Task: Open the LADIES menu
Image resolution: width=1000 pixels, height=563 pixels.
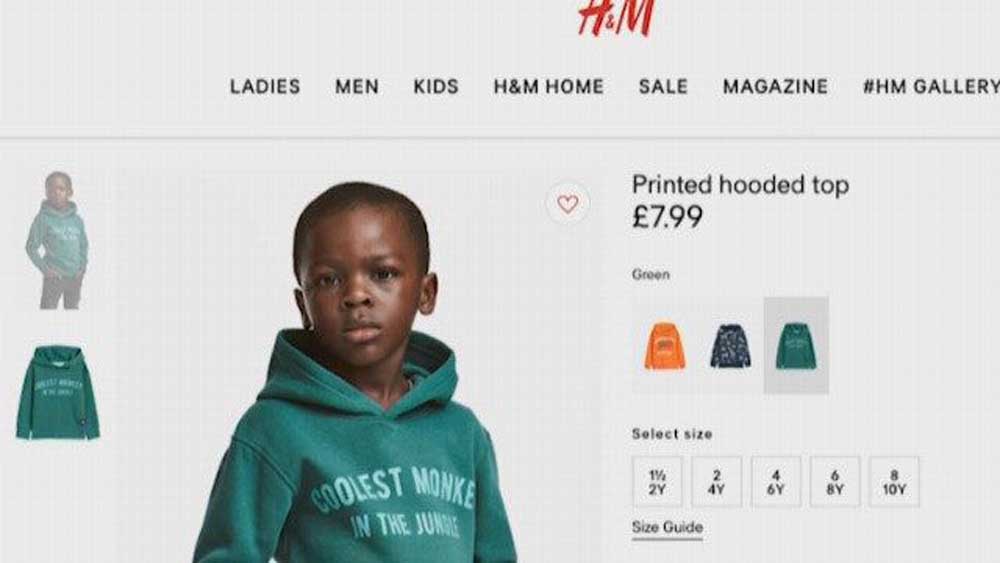Action: click(x=265, y=86)
